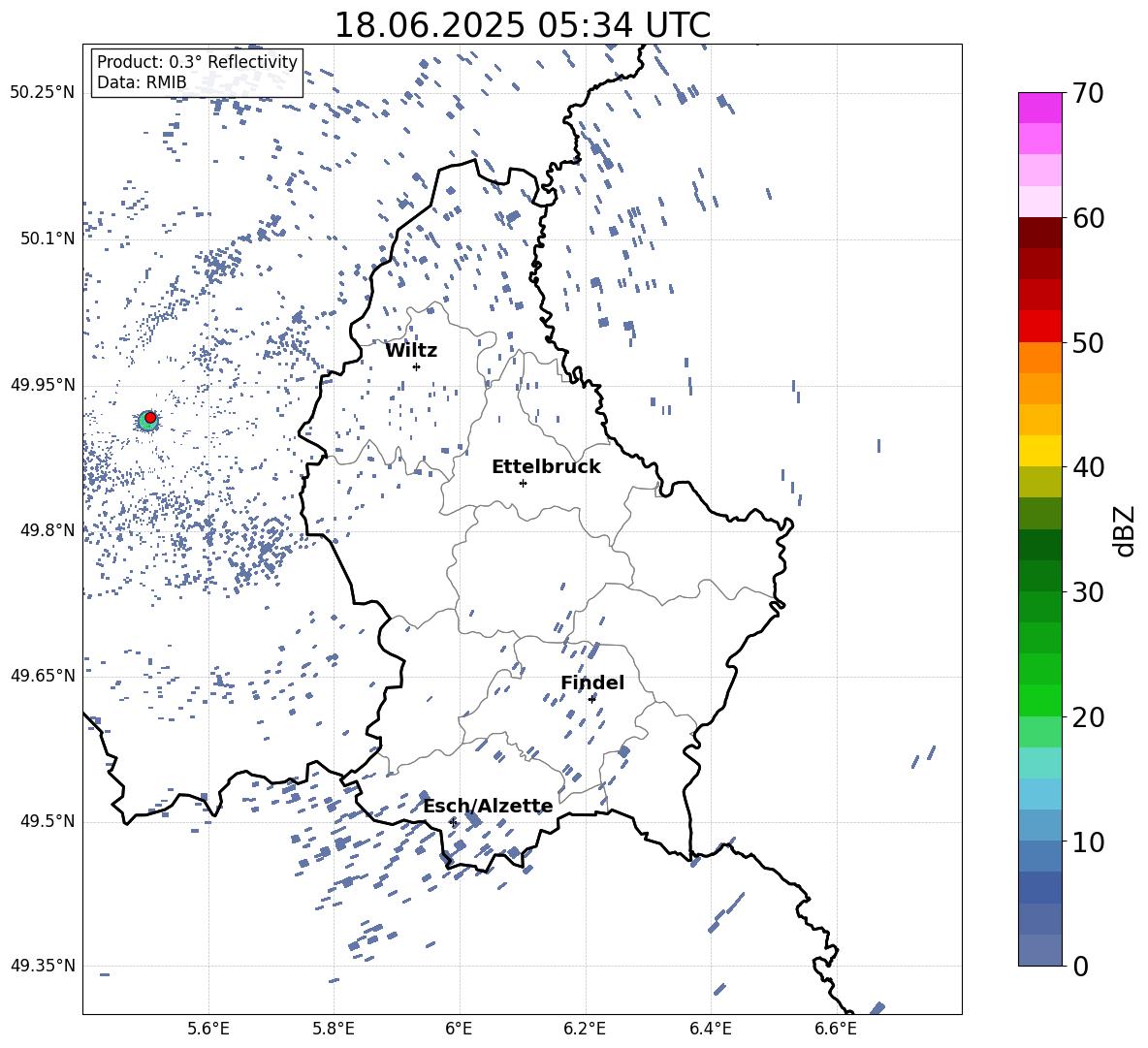Click the colorbar tick label 40

1089,467
